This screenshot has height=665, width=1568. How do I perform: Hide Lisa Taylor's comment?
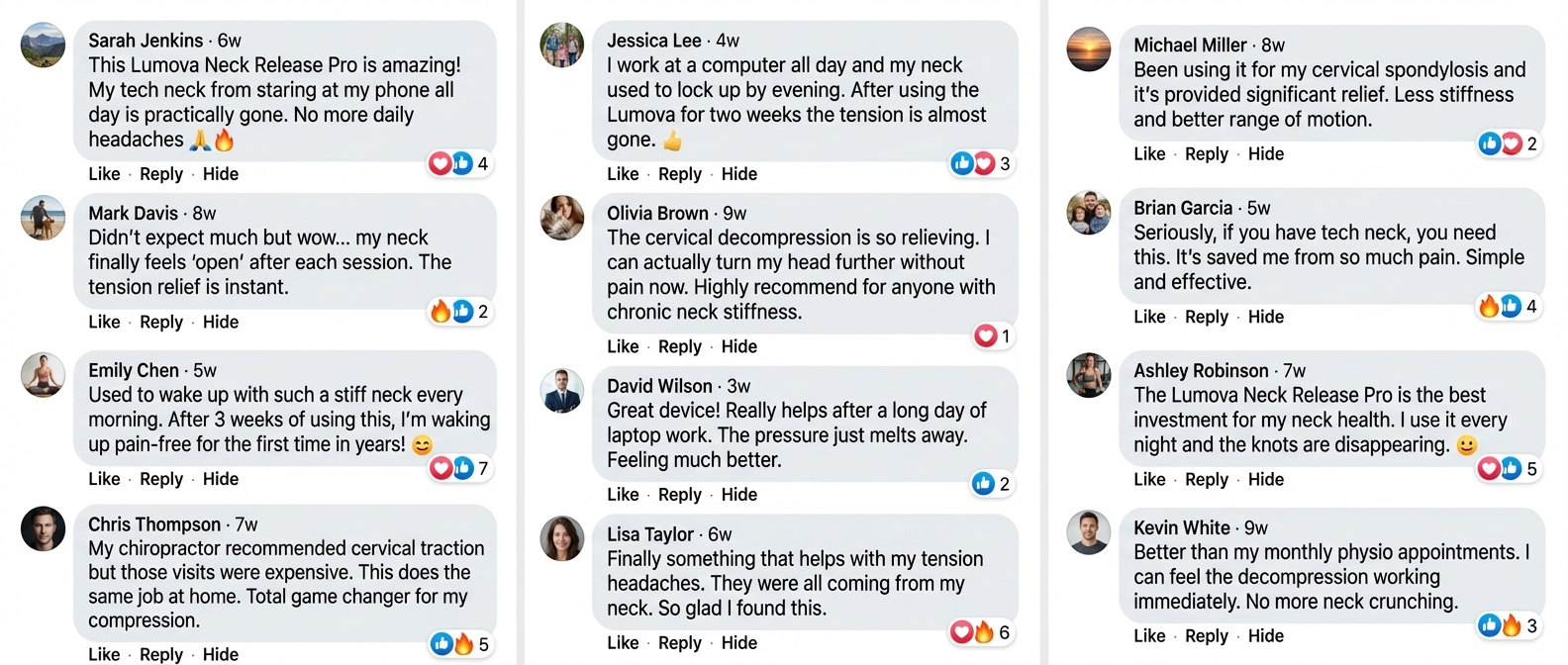[x=739, y=643]
